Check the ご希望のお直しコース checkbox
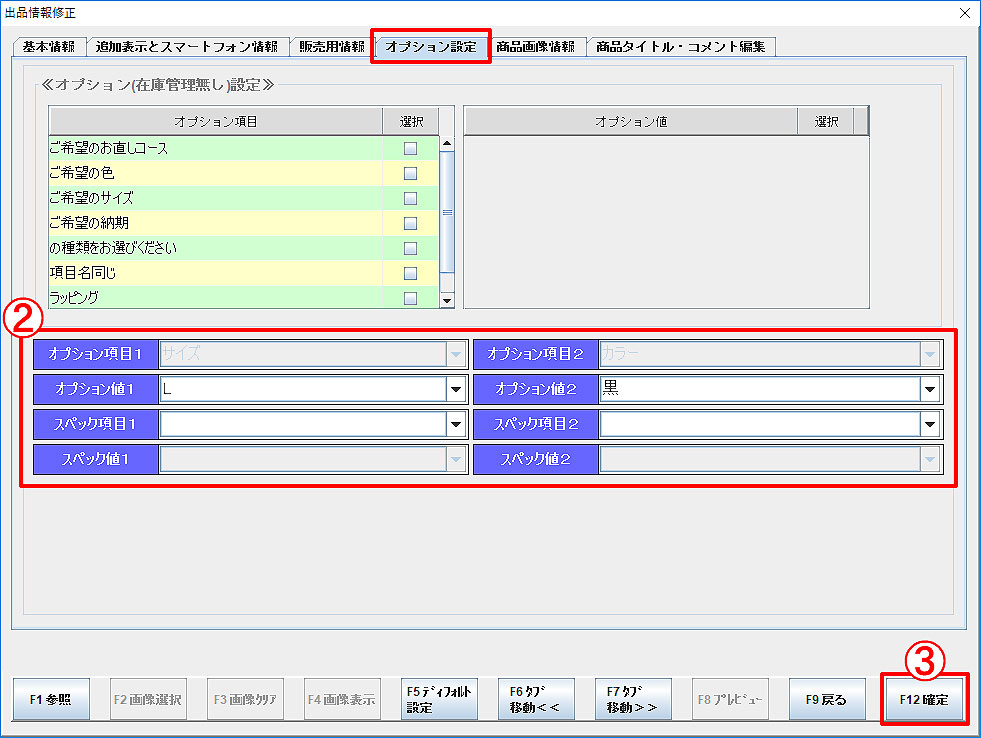Viewport: 981px width, 738px height. (x=410, y=148)
